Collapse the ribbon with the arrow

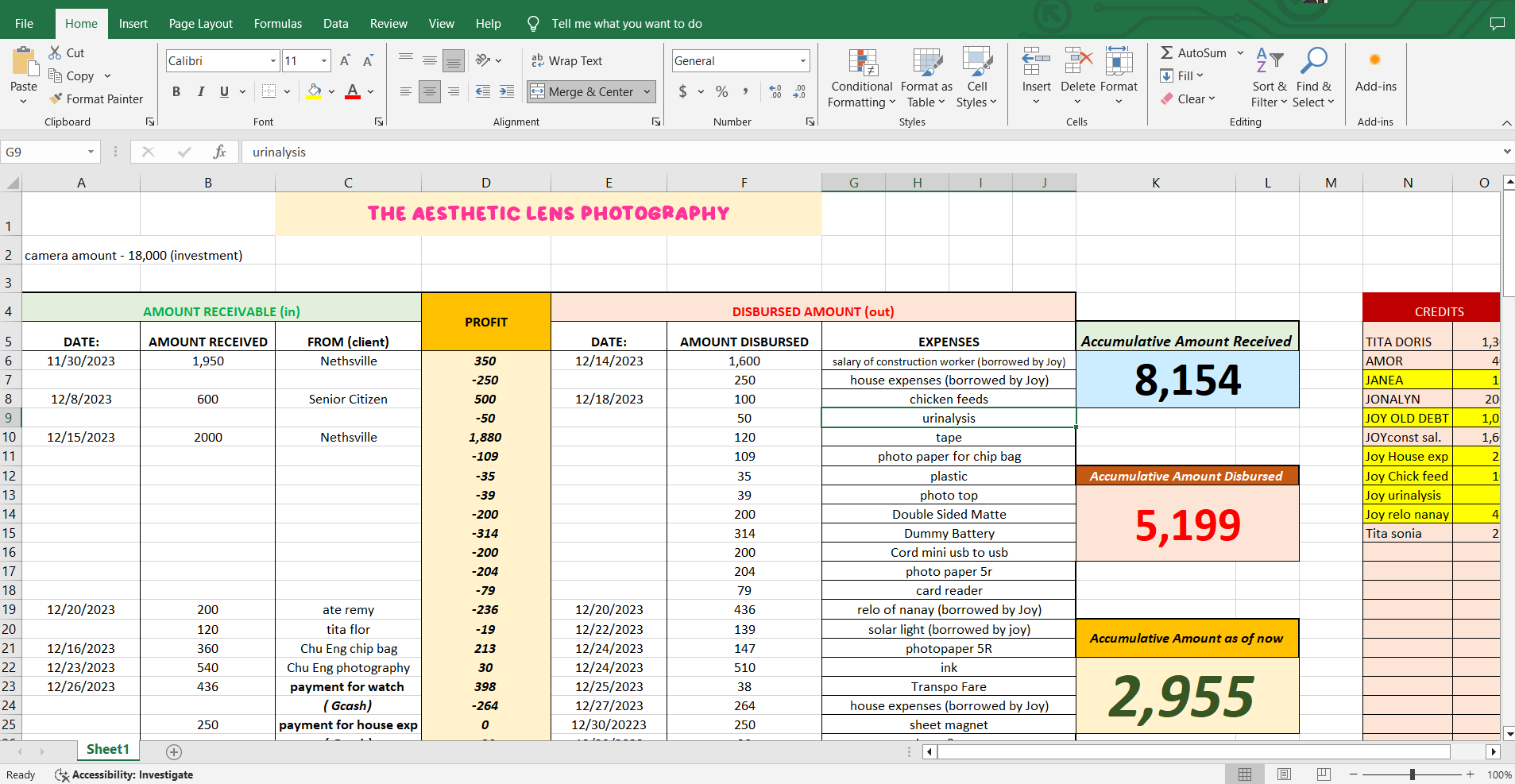coord(1506,122)
